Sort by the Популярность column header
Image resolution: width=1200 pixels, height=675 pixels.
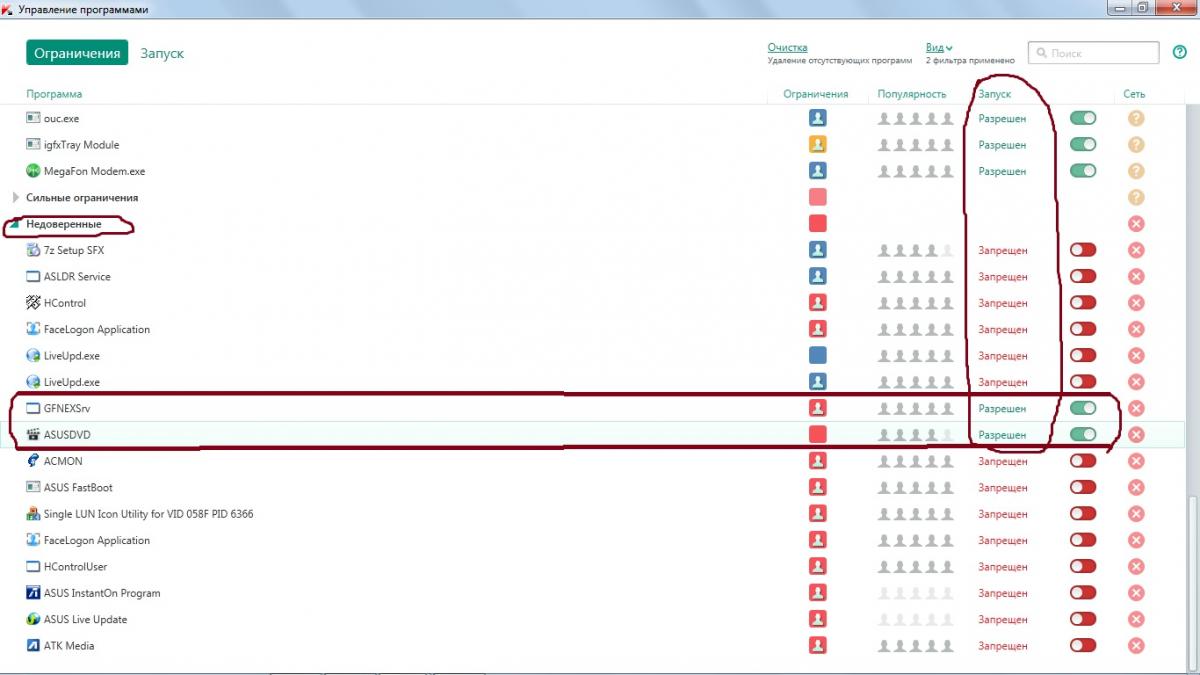(x=911, y=94)
